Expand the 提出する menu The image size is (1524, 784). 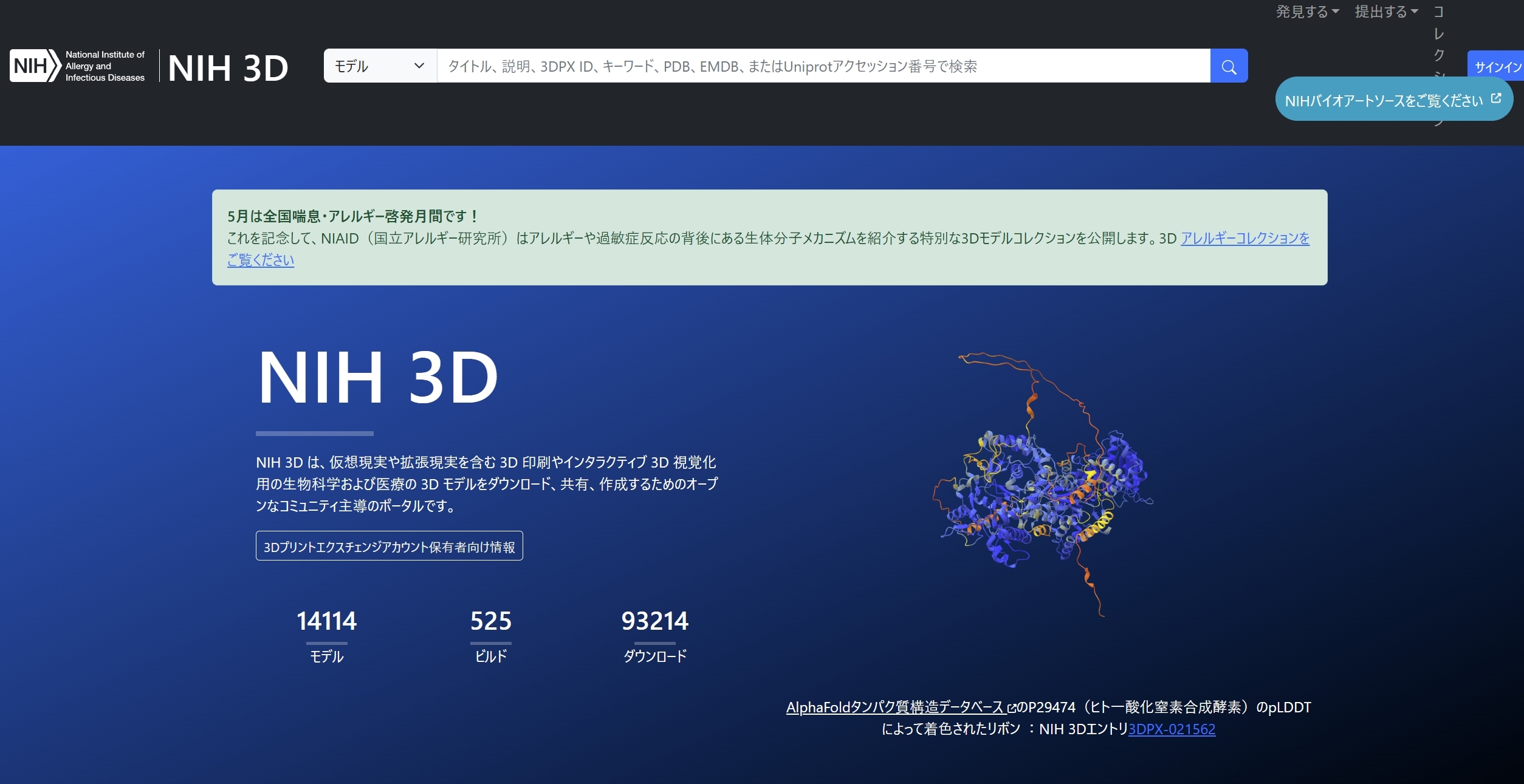click(1386, 12)
